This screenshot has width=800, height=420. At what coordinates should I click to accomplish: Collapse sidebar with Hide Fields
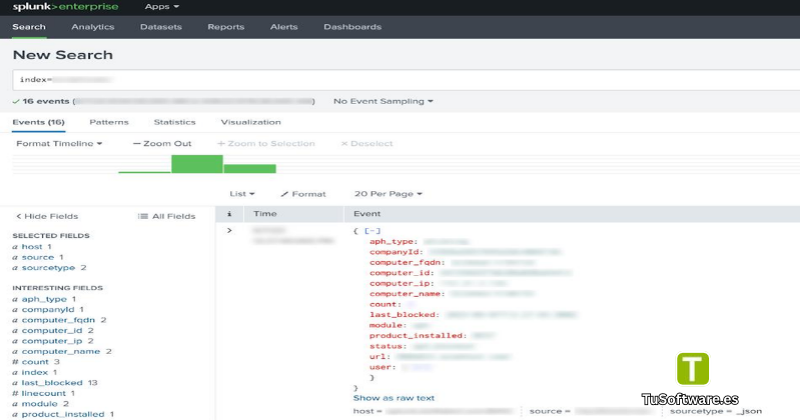[x=47, y=216]
